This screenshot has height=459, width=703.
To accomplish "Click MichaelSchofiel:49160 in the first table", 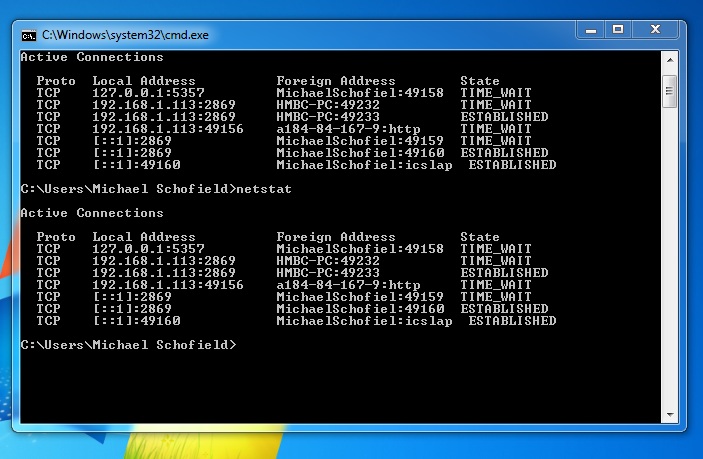I will [x=360, y=153].
